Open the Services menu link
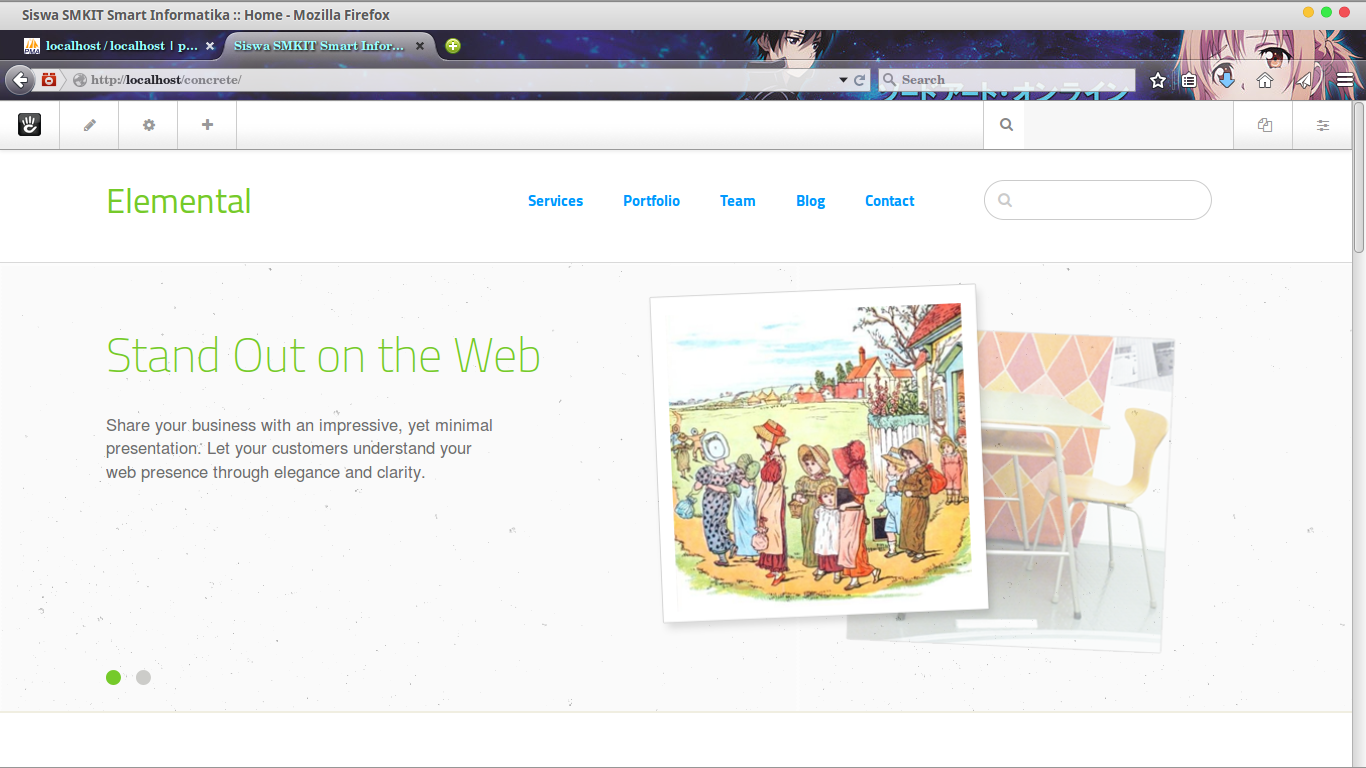Viewport: 1366px width, 768px height. coord(555,201)
